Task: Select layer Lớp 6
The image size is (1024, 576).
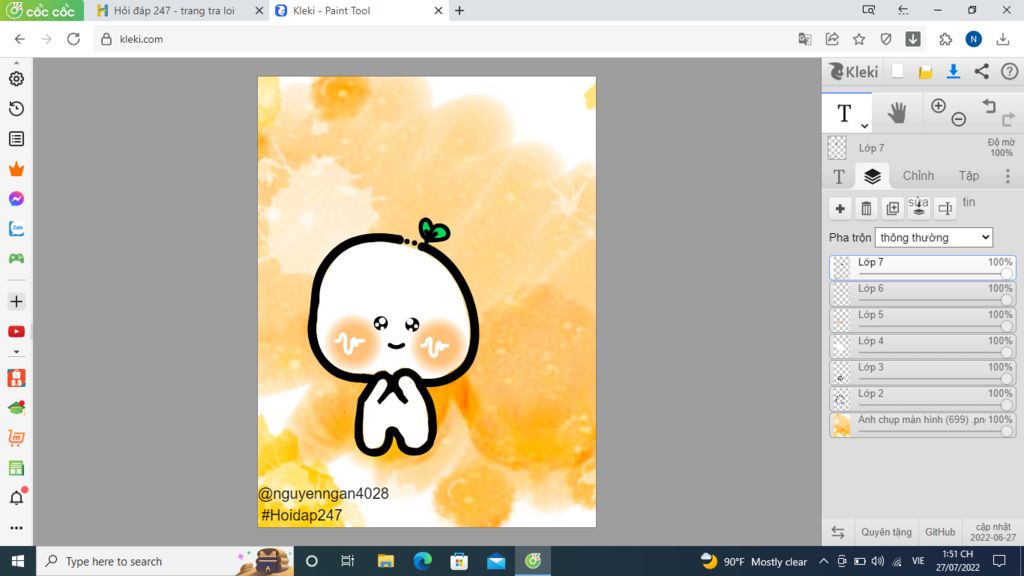Action: pos(923,294)
